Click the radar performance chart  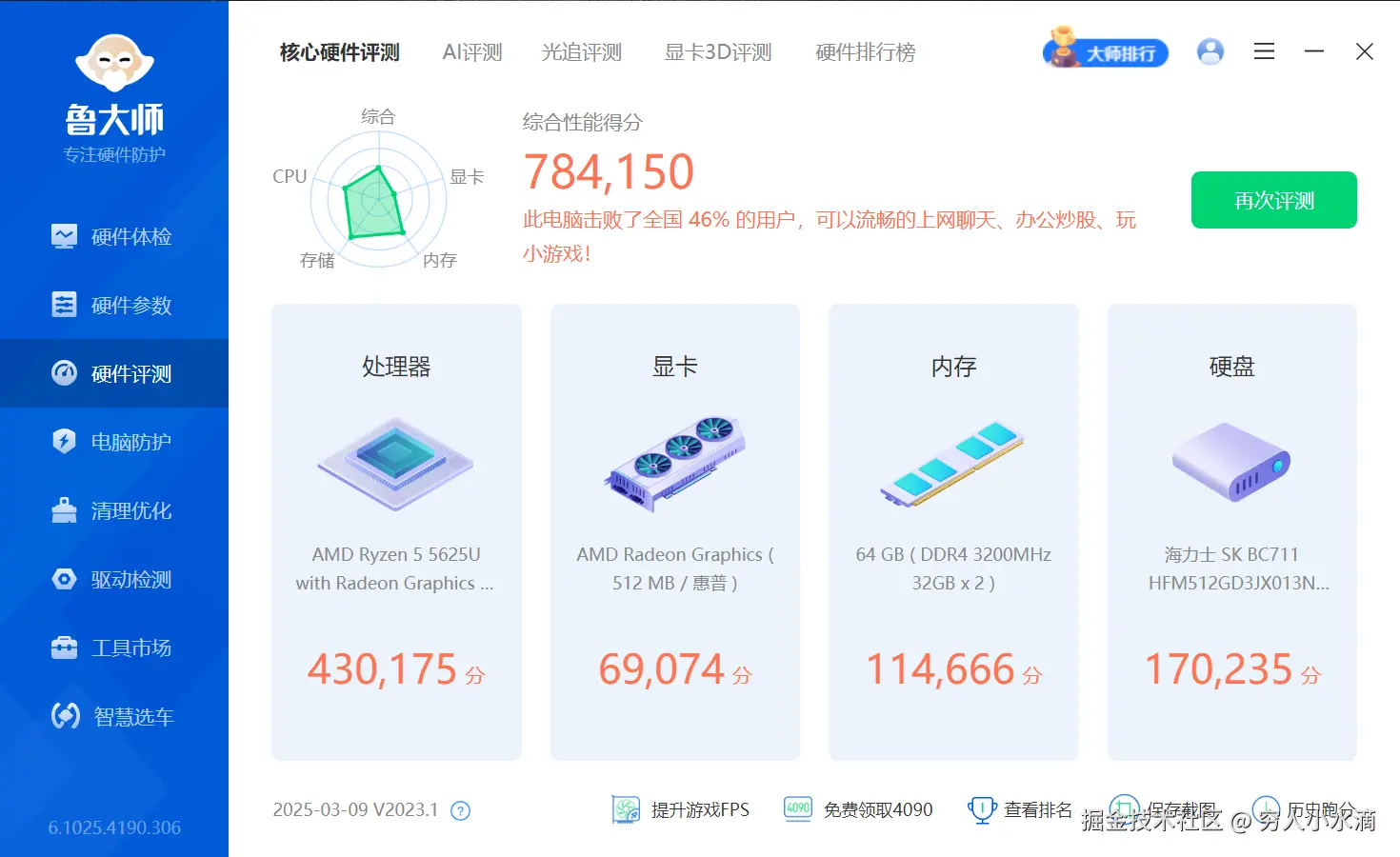pos(379,199)
